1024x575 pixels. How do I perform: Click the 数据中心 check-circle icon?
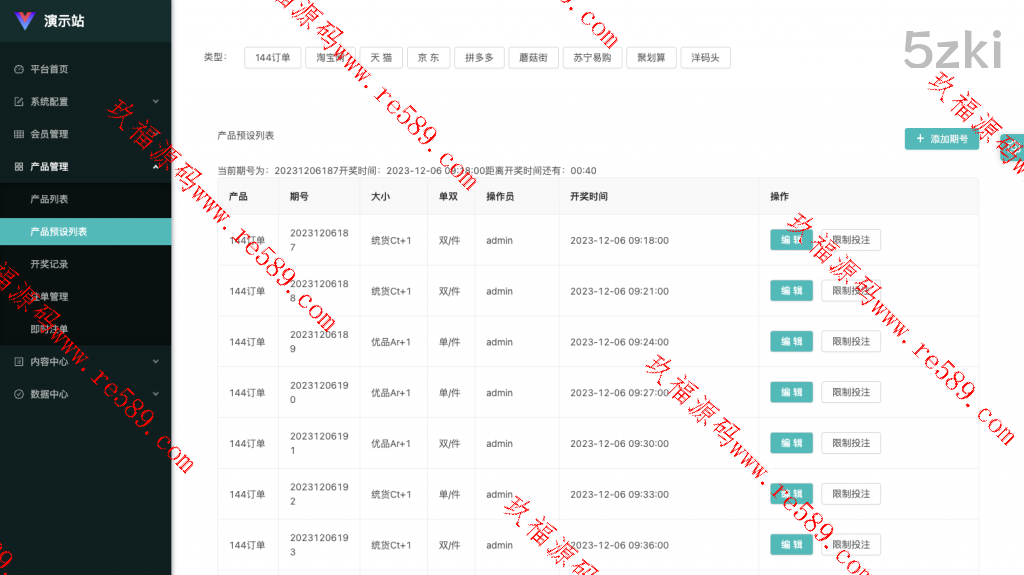coord(19,394)
